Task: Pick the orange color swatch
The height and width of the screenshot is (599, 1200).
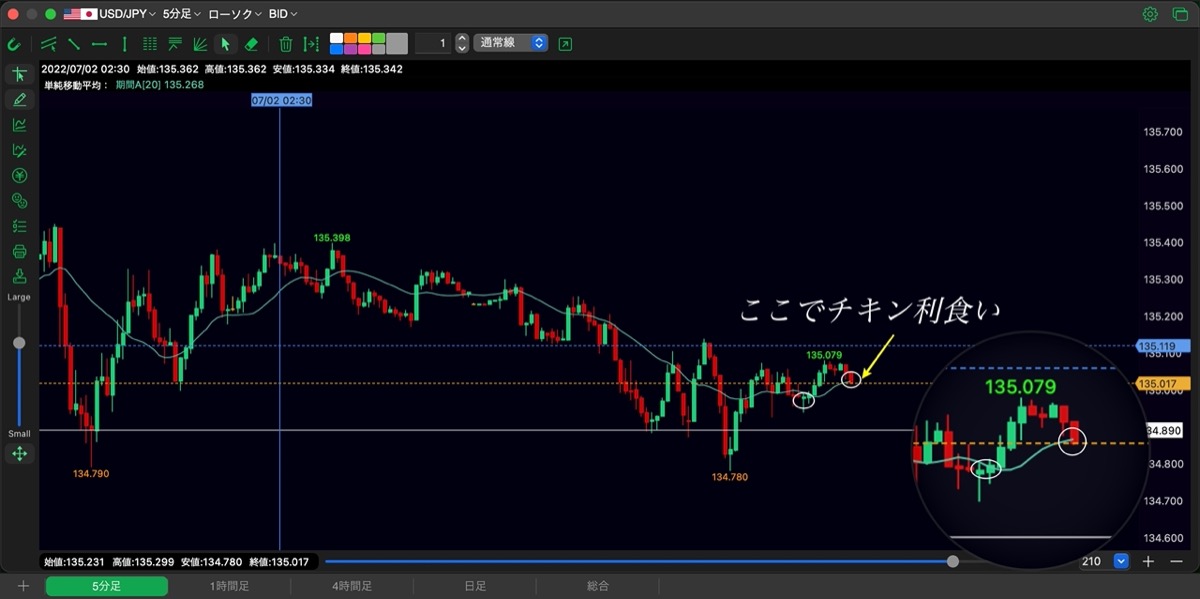Action: click(x=350, y=38)
